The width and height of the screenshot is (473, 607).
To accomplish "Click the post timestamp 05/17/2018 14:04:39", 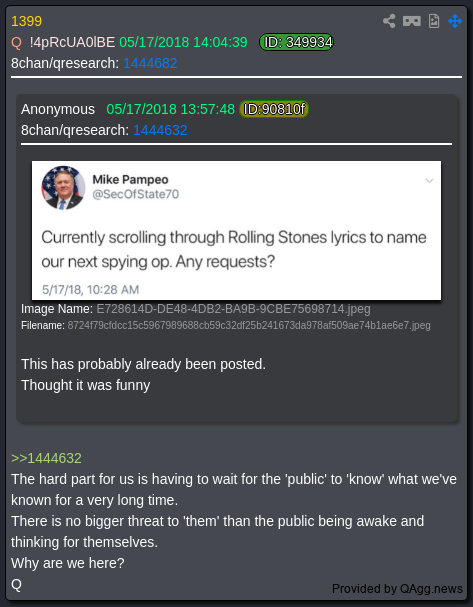I will (x=183, y=42).
